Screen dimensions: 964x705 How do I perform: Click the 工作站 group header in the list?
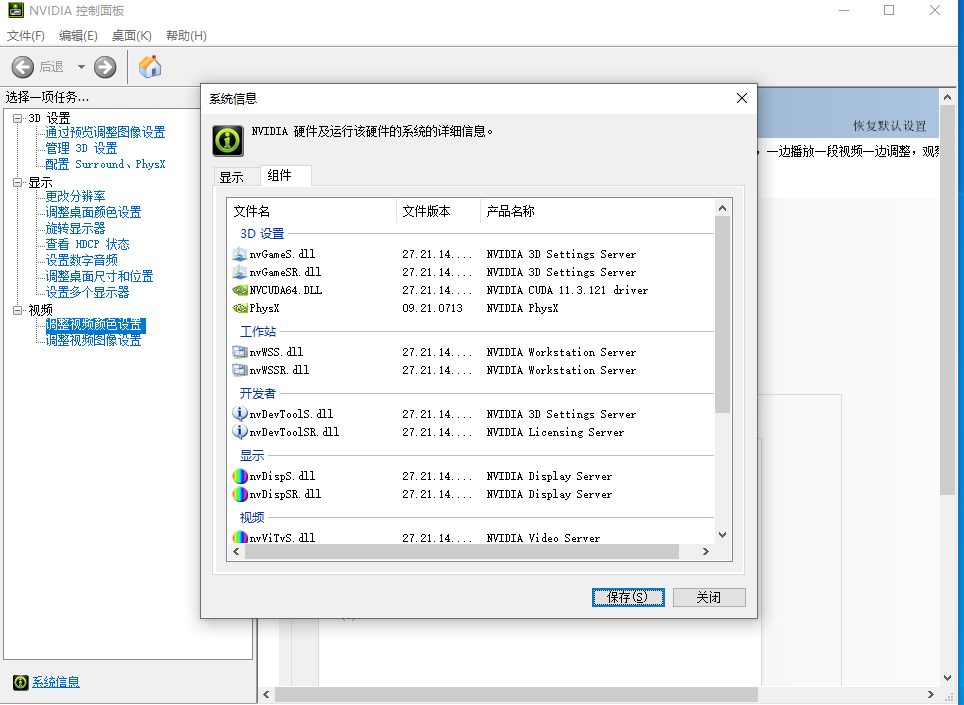coord(258,332)
